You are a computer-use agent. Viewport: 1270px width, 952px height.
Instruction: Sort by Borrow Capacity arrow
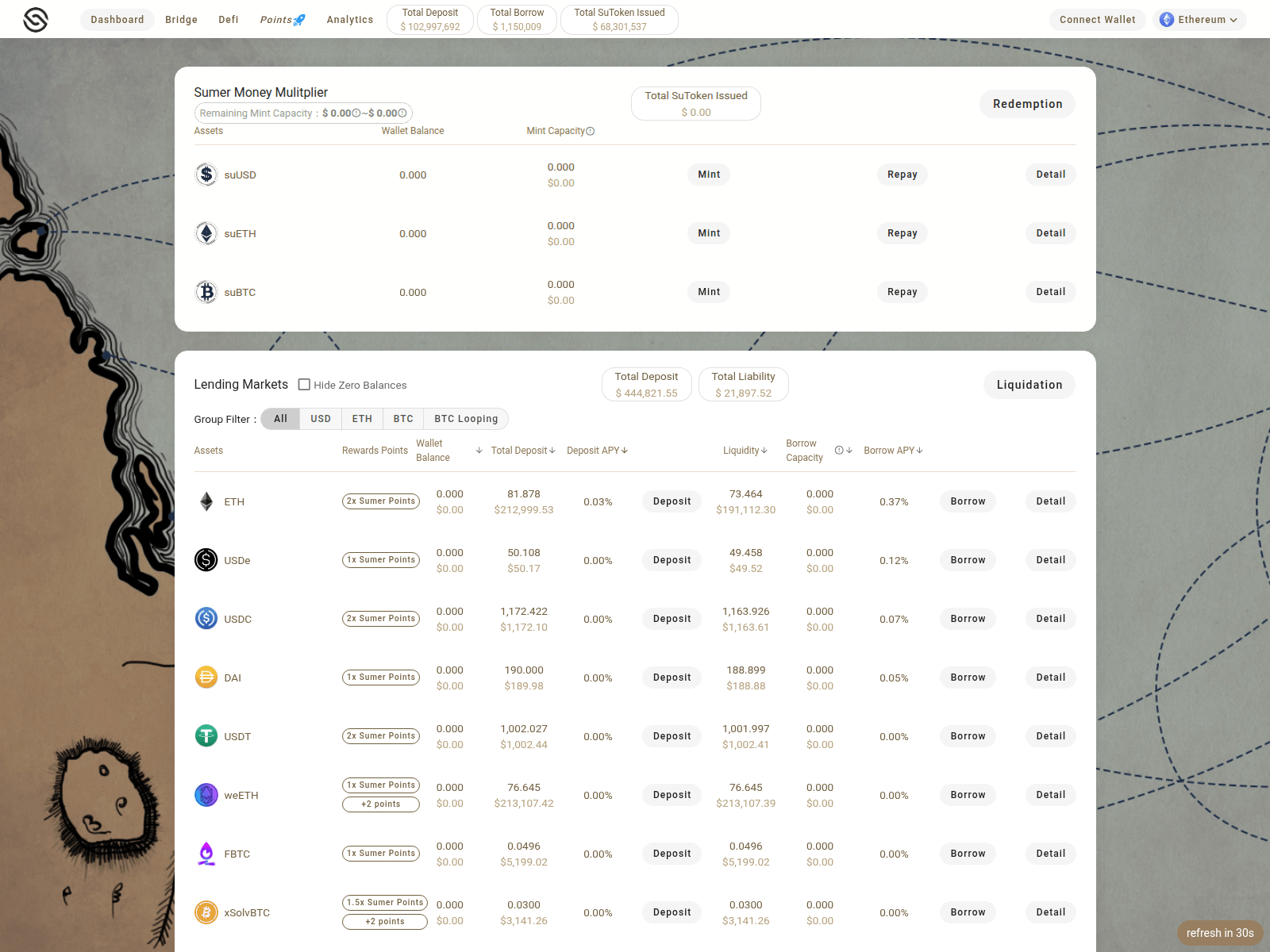tap(849, 451)
